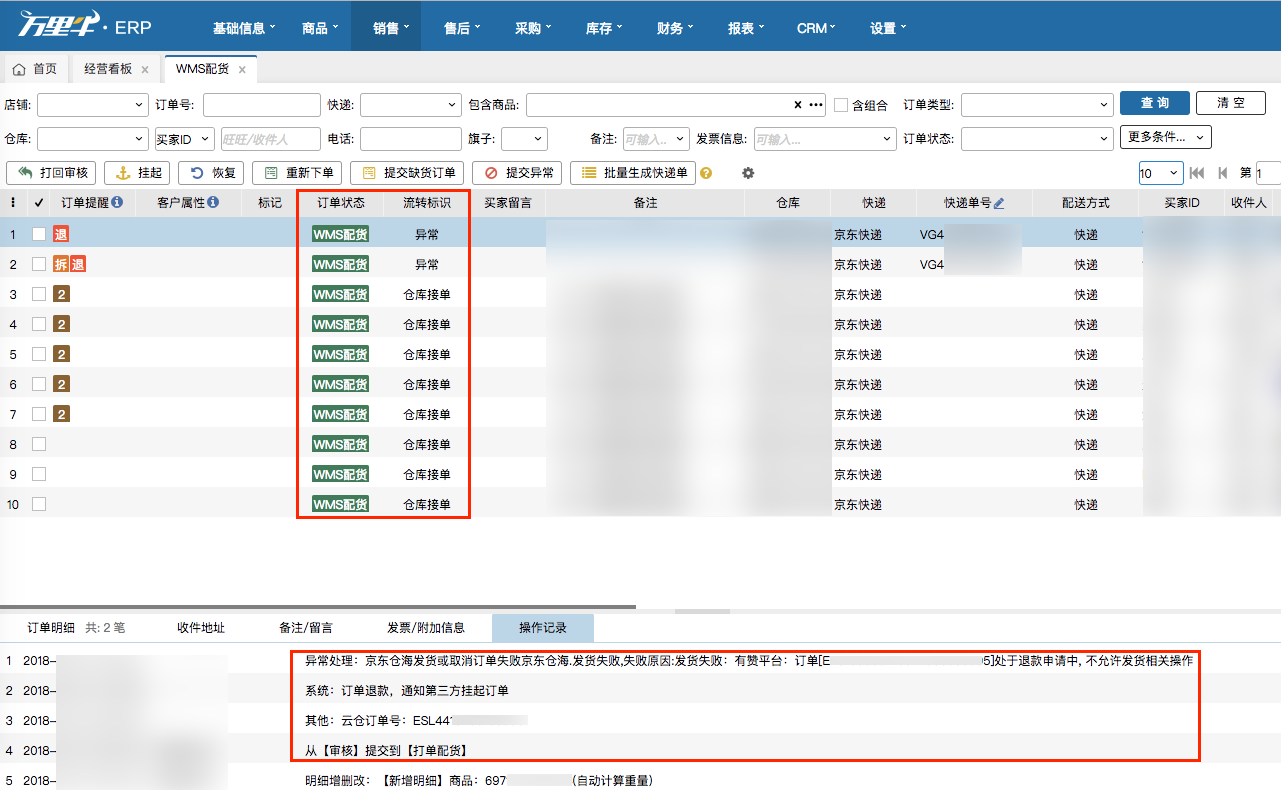Close the WMS配货 tab
The width and height of the screenshot is (1281, 802).
pos(242,70)
